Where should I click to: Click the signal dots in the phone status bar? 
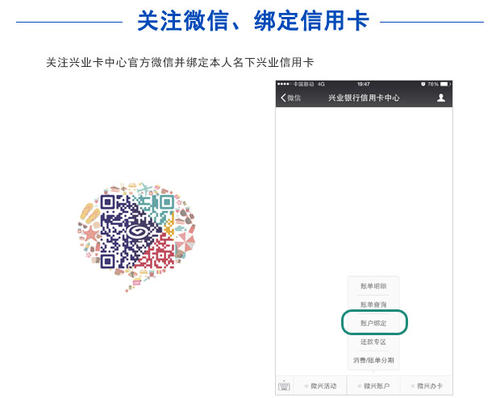[283, 84]
